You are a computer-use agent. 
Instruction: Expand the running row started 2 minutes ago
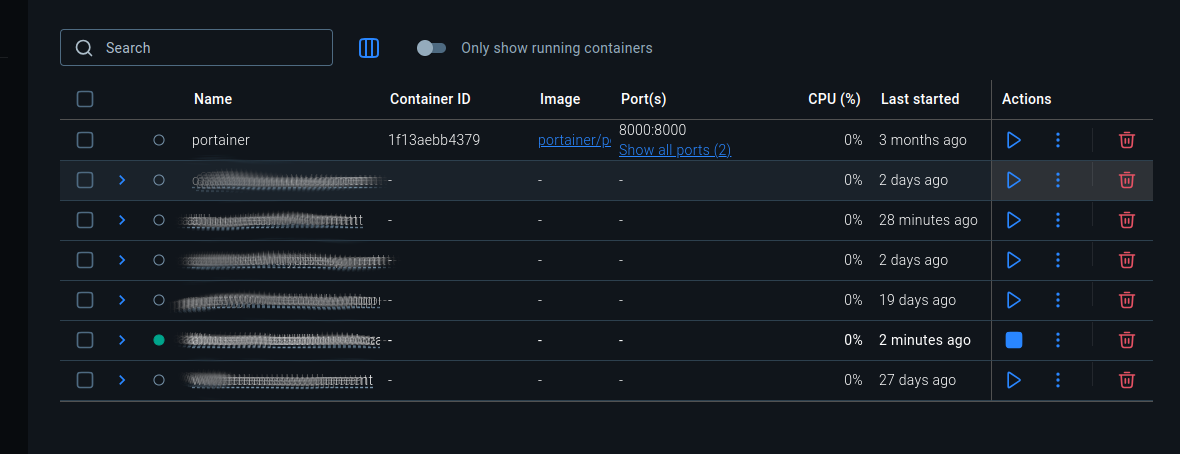[122, 340]
